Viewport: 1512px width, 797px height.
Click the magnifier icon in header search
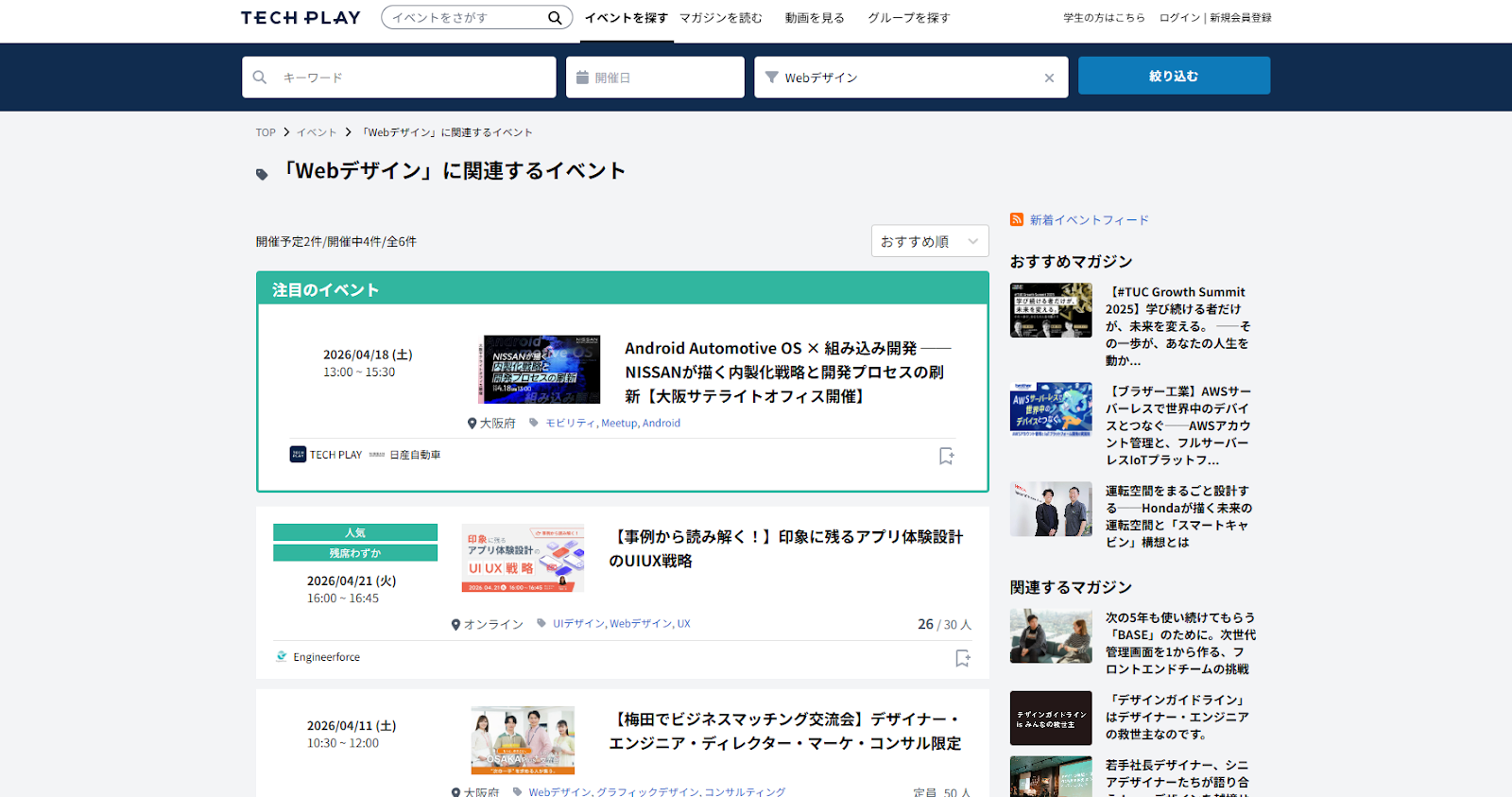point(555,18)
